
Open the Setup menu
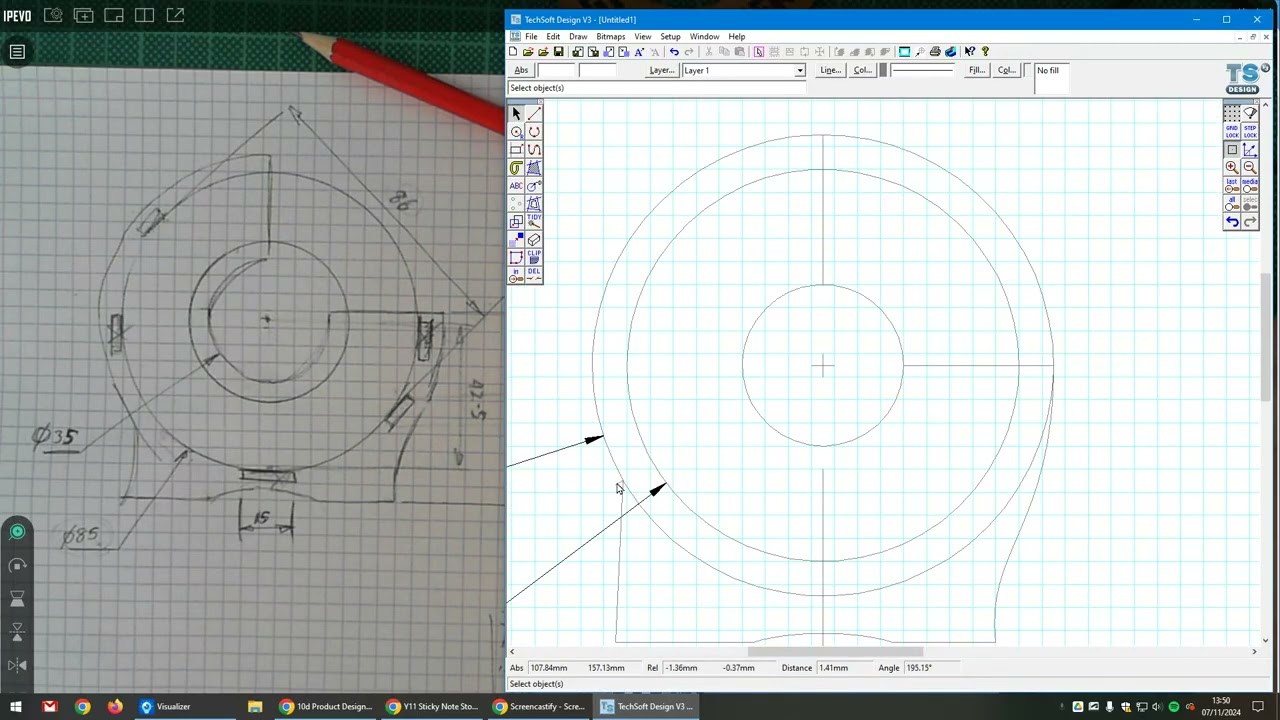click(670, 37)
